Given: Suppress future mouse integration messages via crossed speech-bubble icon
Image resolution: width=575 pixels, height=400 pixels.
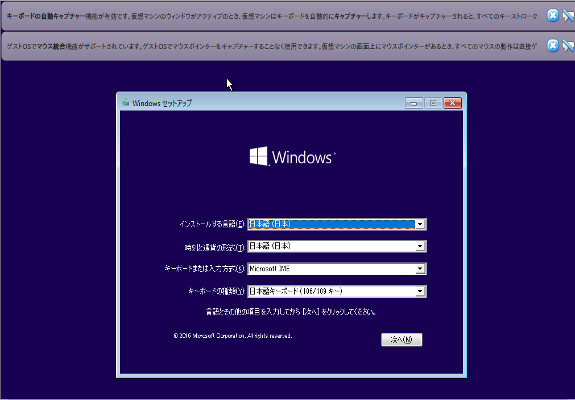Looking at the screenshot, I should coord(568,45).
